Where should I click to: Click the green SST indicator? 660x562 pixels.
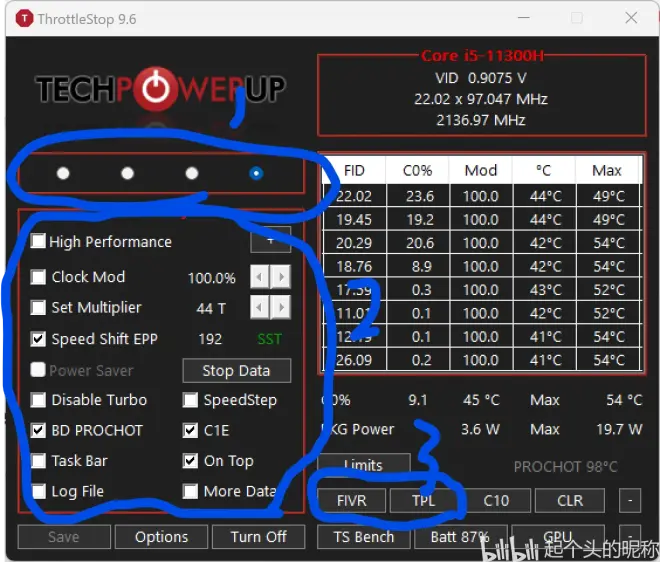[x=269, y=339]
